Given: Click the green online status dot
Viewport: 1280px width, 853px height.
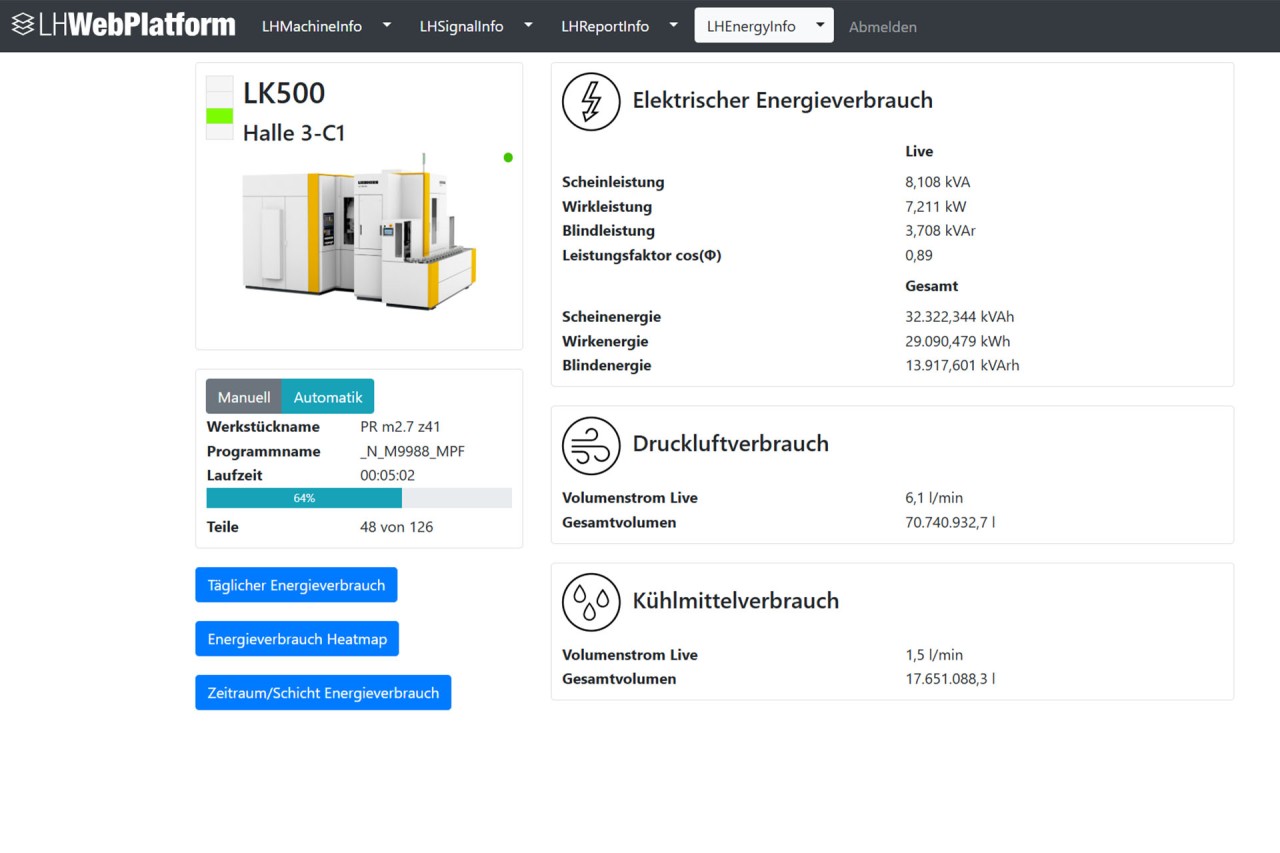Looking at the screenshot, I should [508, 157].
